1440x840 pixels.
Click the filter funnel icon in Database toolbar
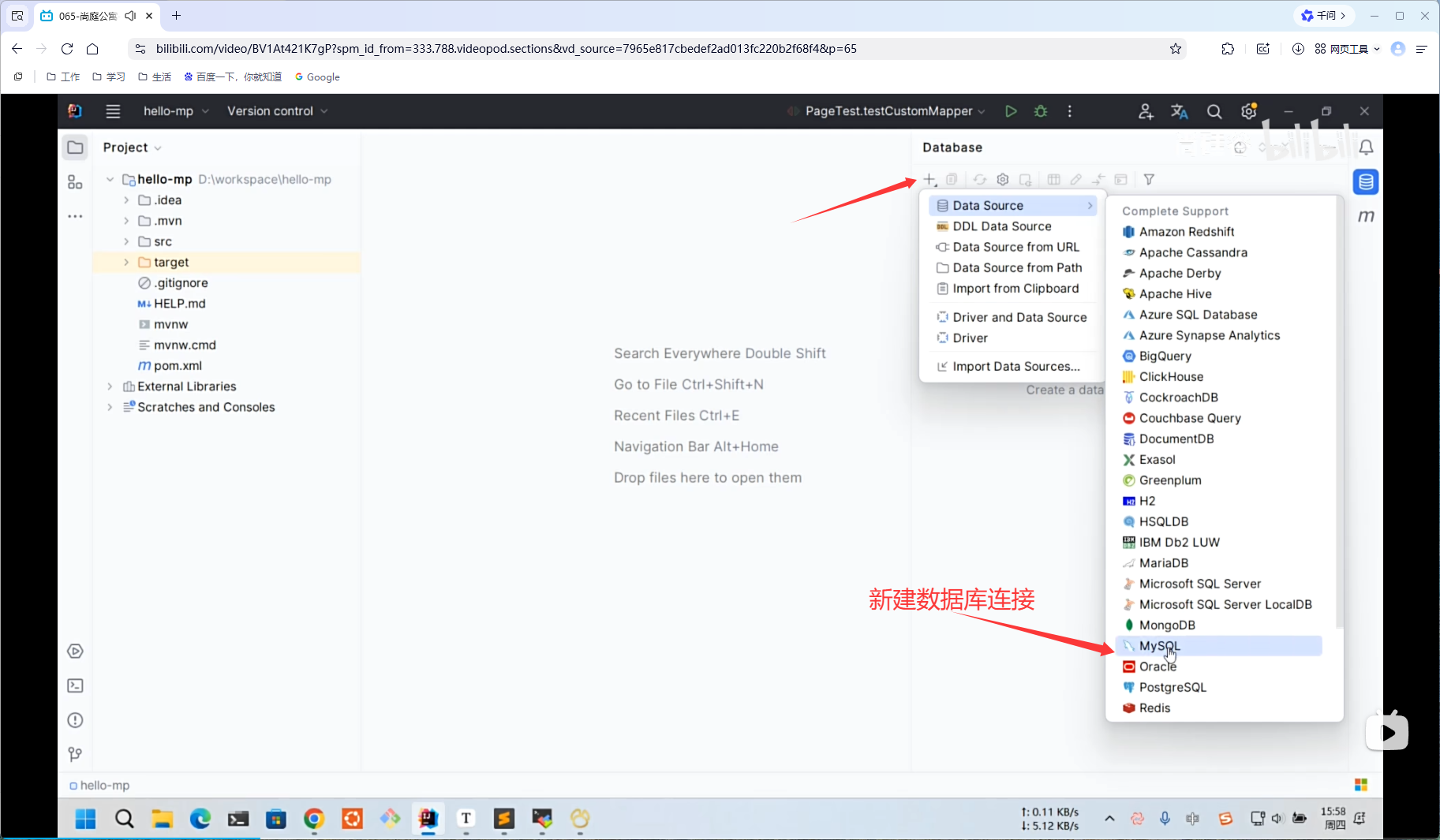coord(1149,180)
